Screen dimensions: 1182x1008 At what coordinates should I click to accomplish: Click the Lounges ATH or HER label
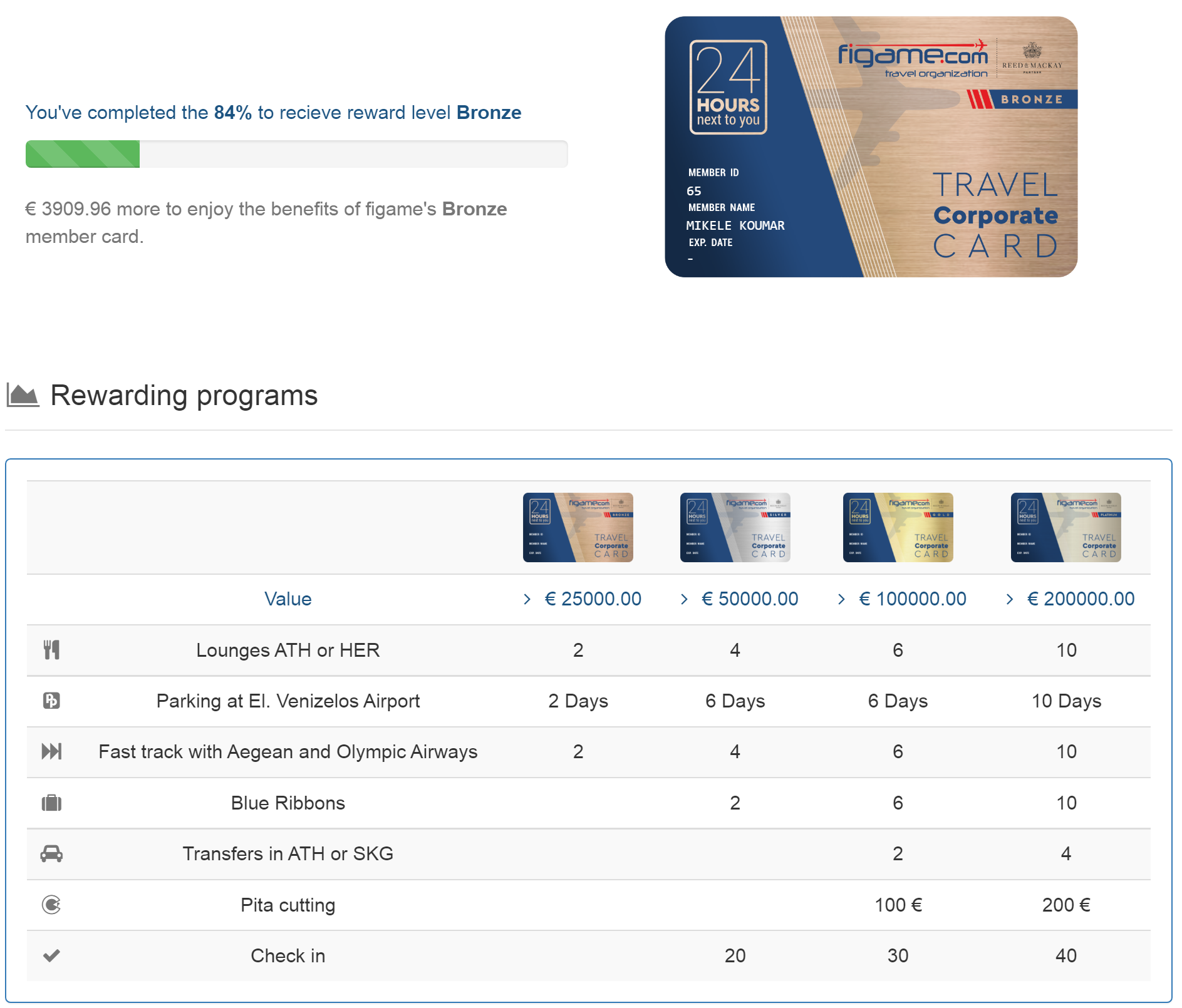coord(288,650)
